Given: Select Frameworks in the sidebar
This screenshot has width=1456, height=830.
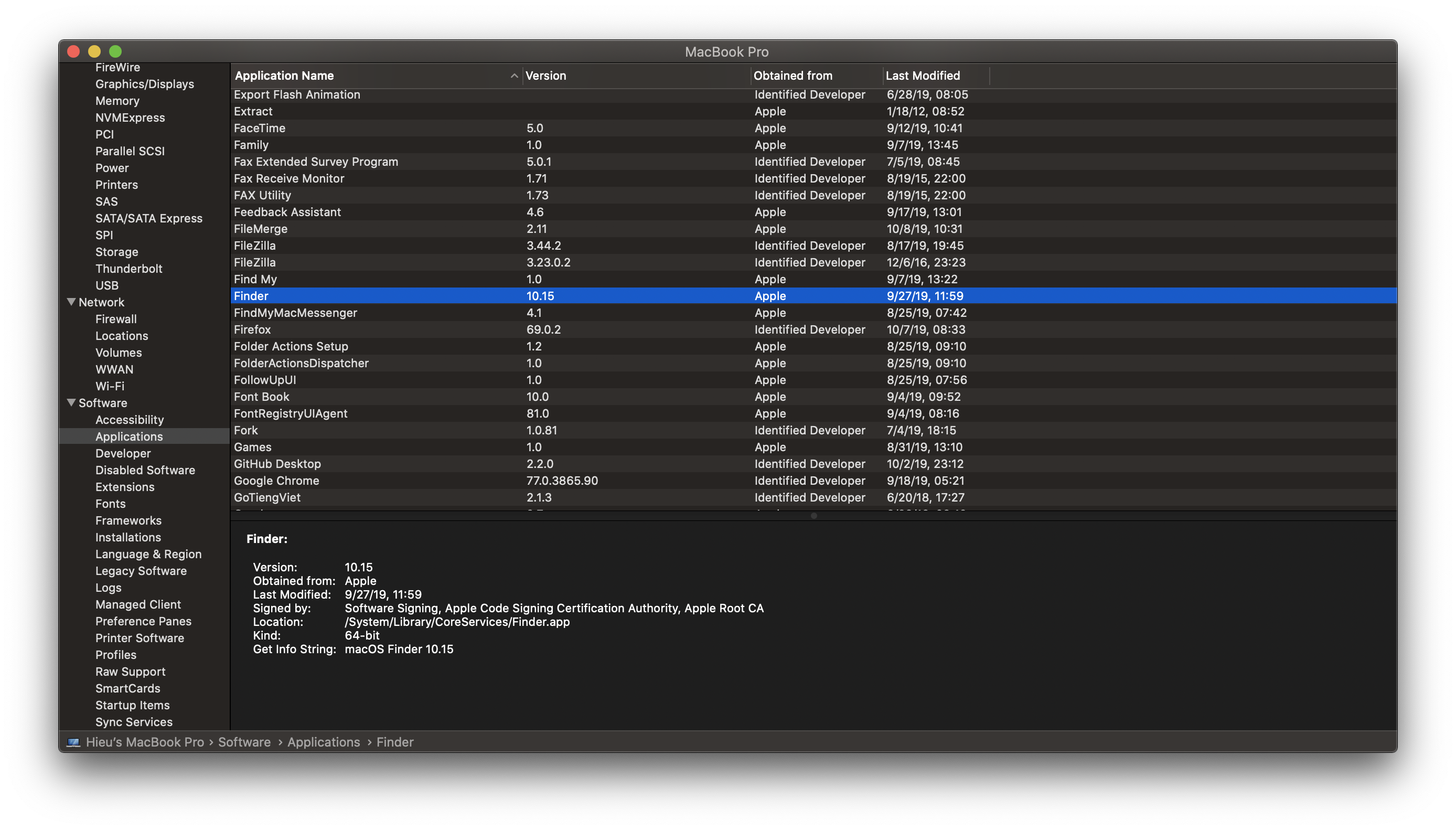Looking at the screenshot, I should click(128, 520).
